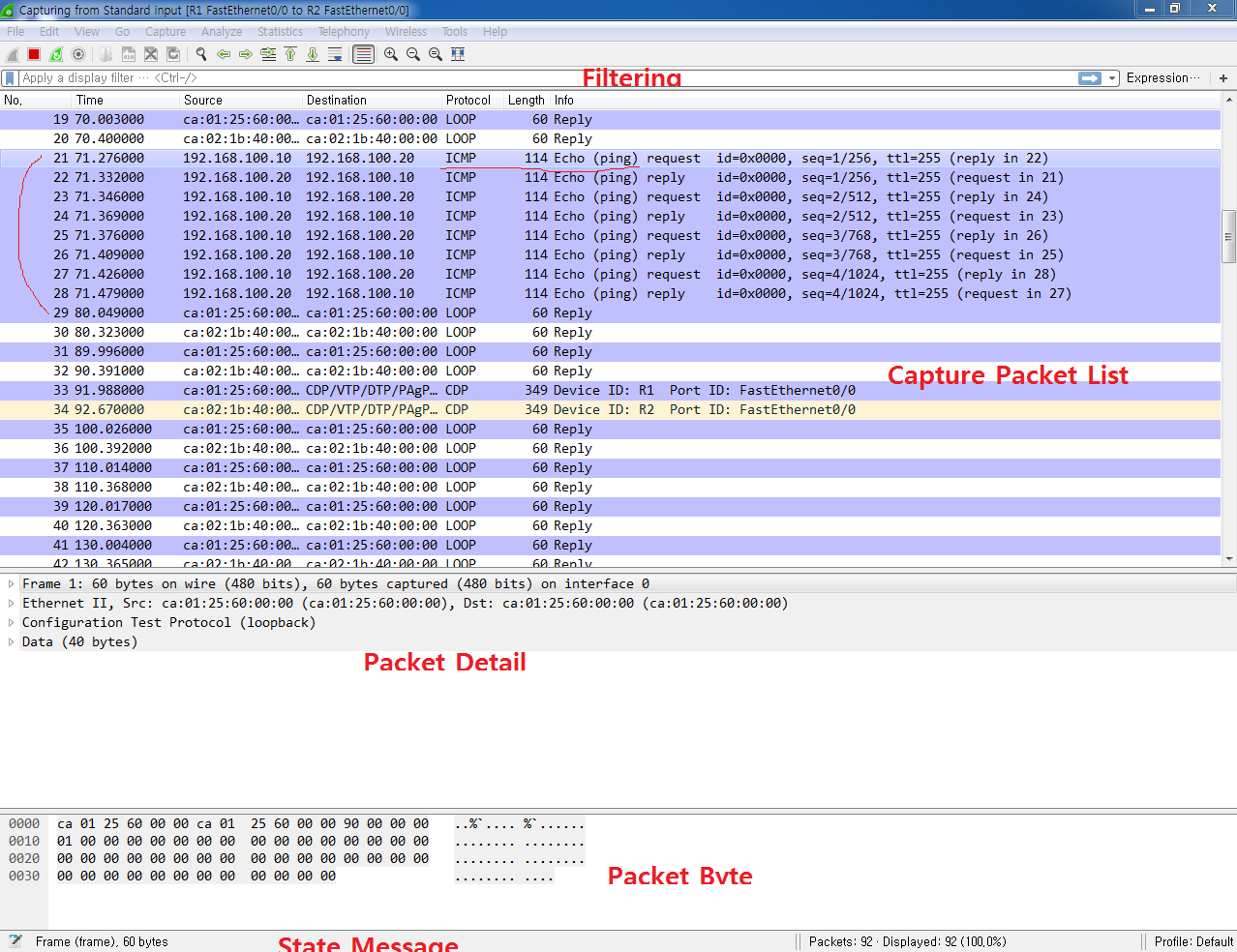Click the packet list scrollbar thumb
Viewport: 1237px width, 952px height.
1229,236
